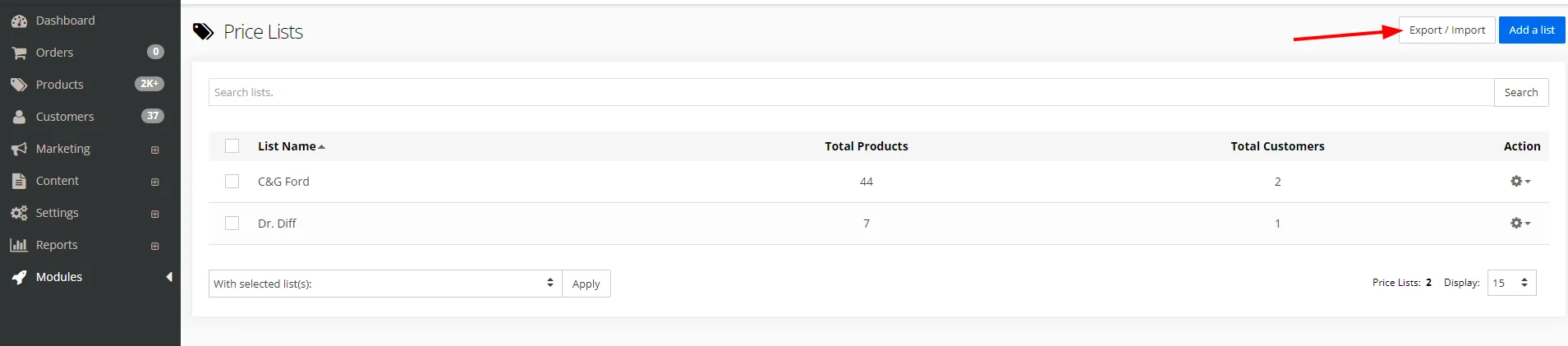Open the Content menu item
The width and height of the screenshot is (1568, 346).
[57, 181]
